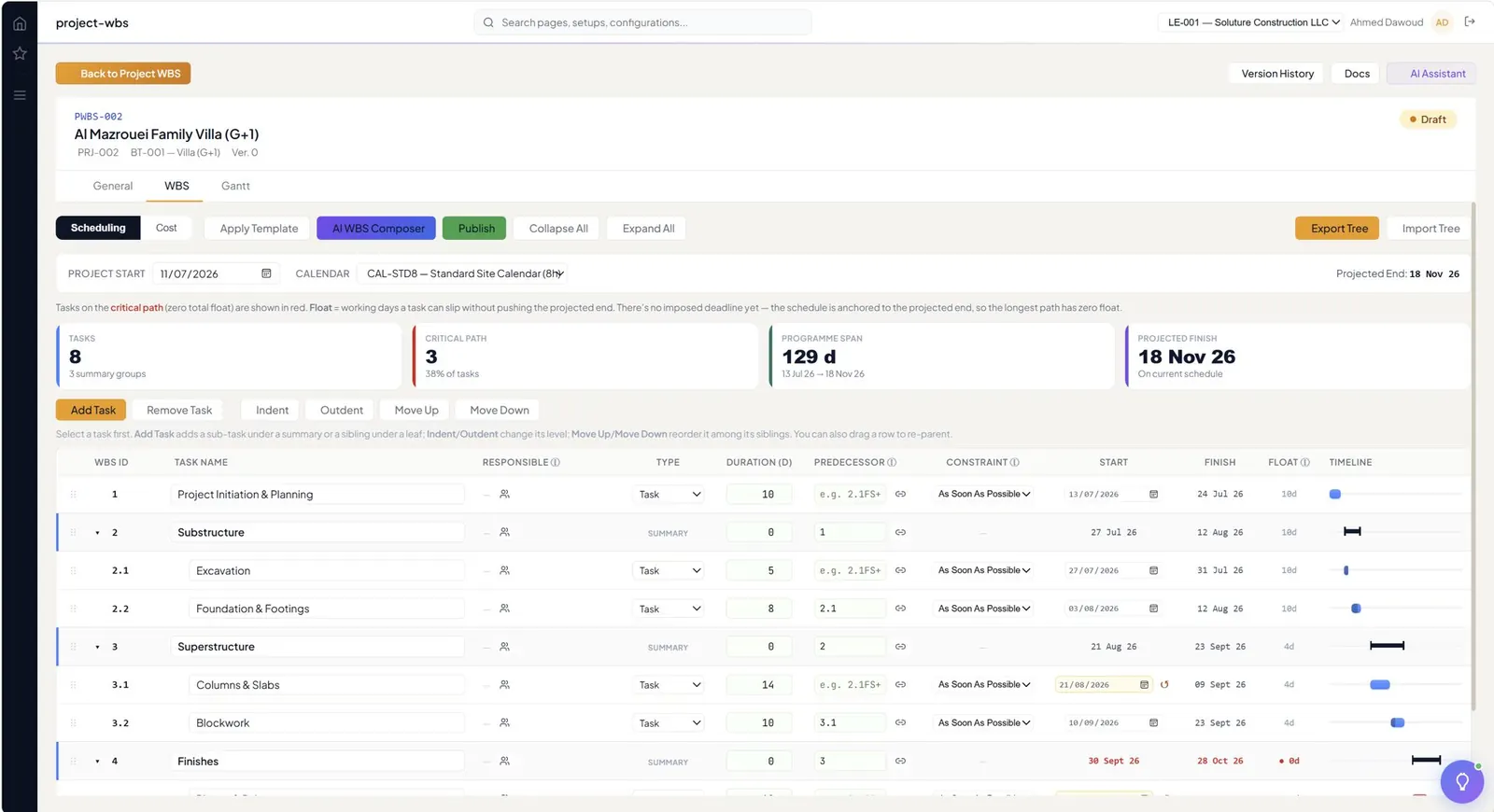
Task: Click the search pages input field
Action: click(x=642, y=22)
